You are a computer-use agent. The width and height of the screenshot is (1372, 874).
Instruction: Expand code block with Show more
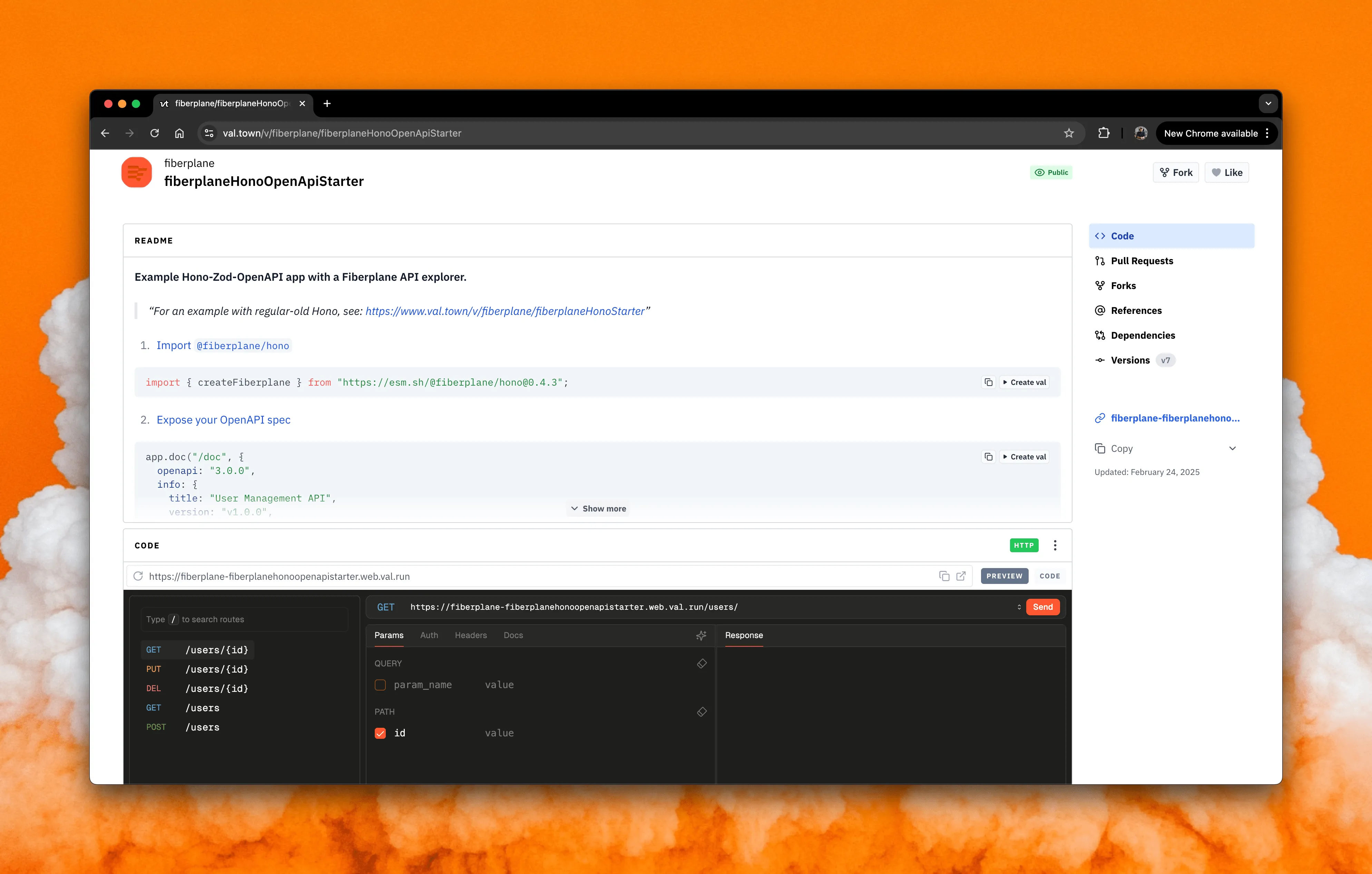point(598,508)
